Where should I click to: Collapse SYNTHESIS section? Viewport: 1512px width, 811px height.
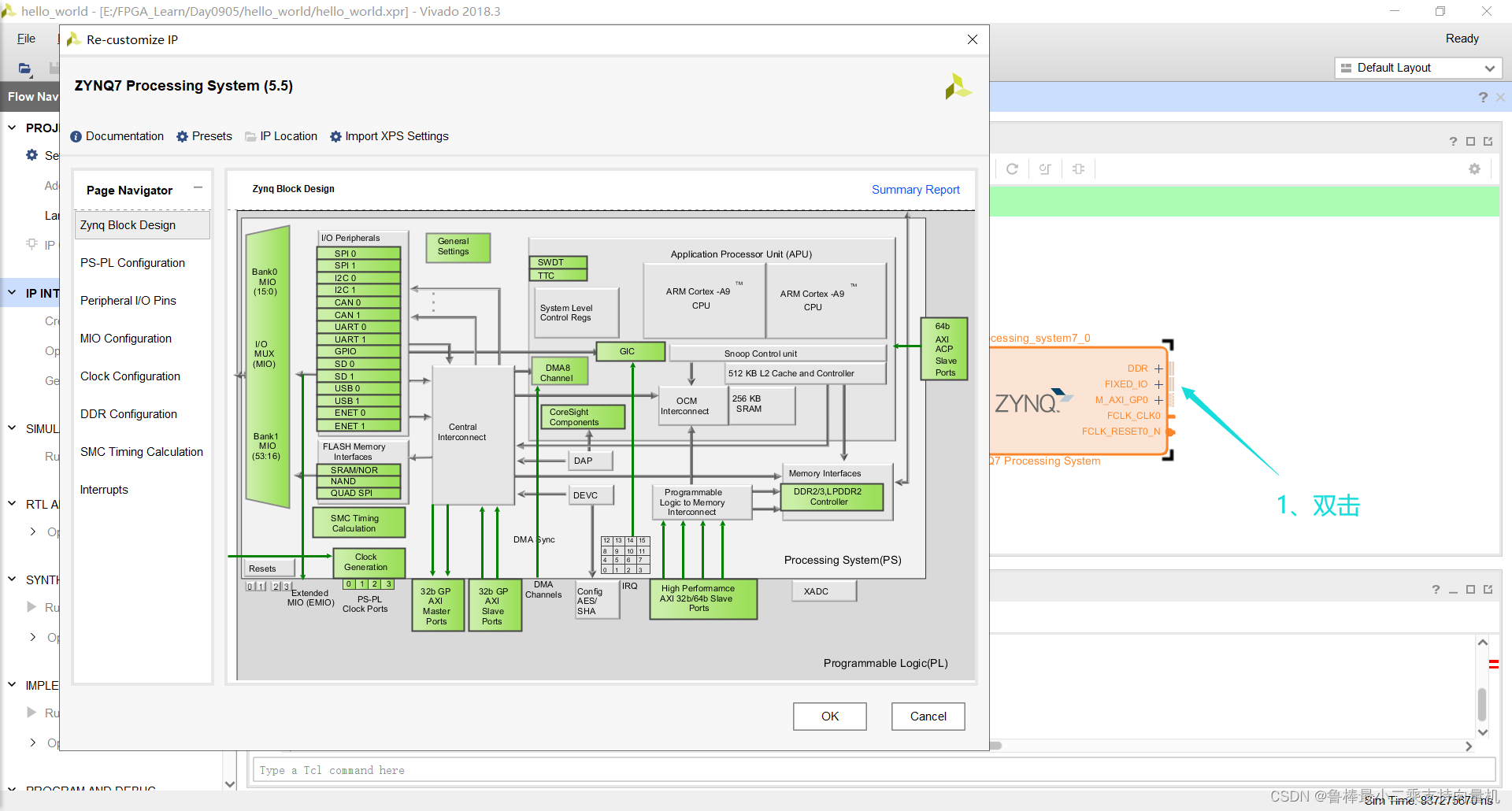pos(12,580)
